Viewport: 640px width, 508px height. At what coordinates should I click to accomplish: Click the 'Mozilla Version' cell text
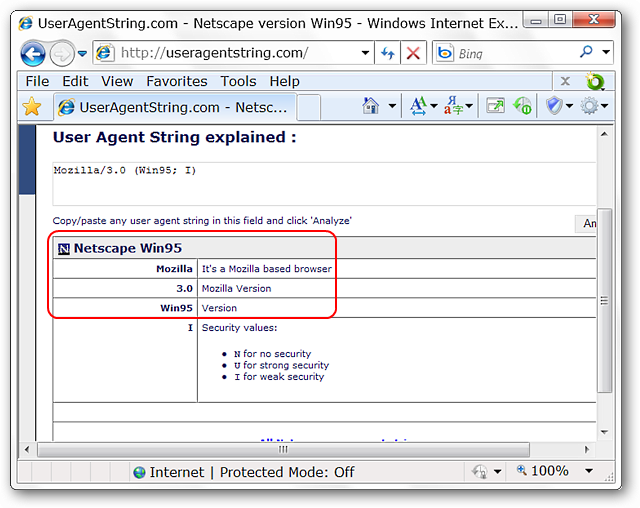pos(236,288)
